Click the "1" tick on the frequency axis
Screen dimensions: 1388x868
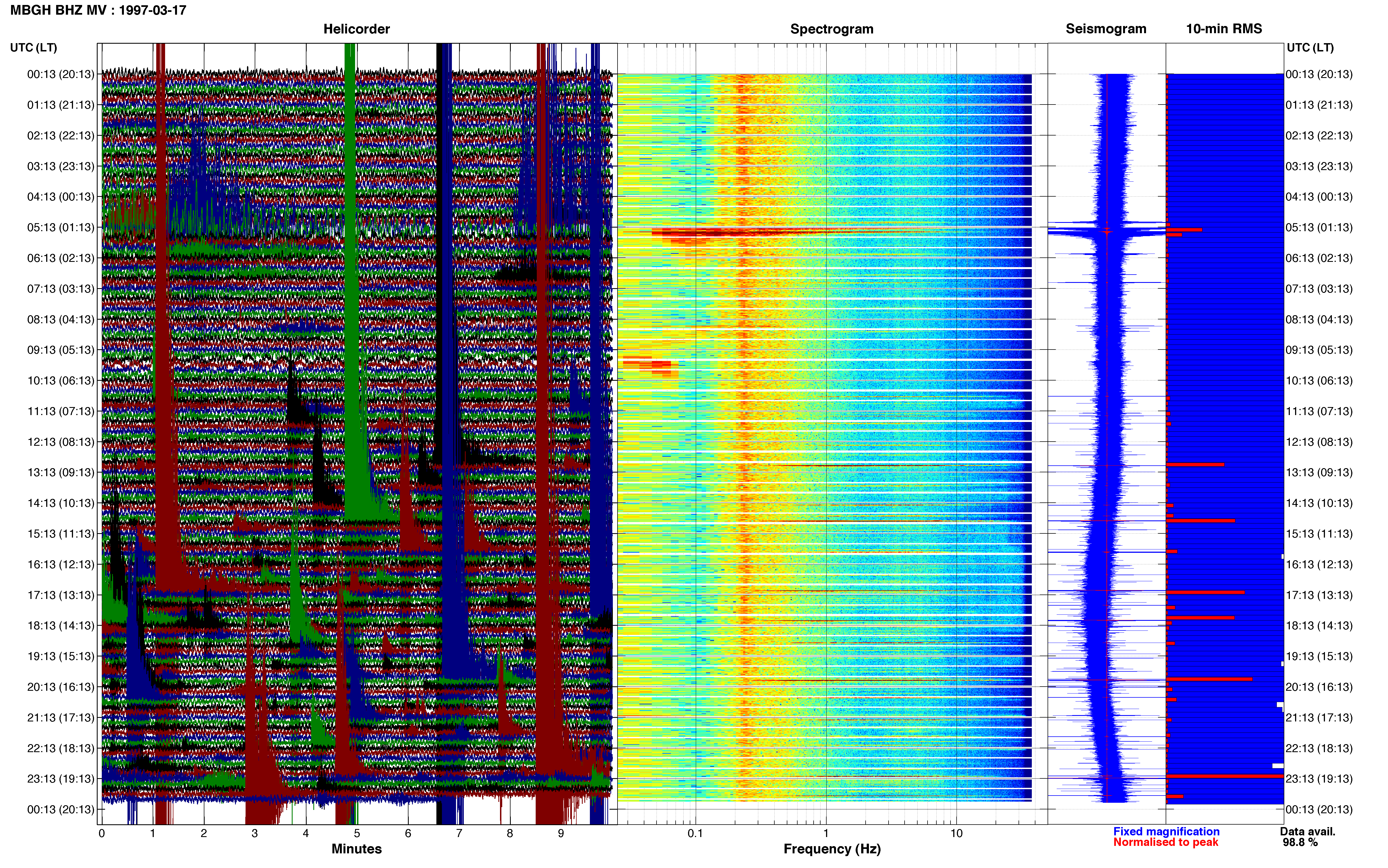(826, 833)
